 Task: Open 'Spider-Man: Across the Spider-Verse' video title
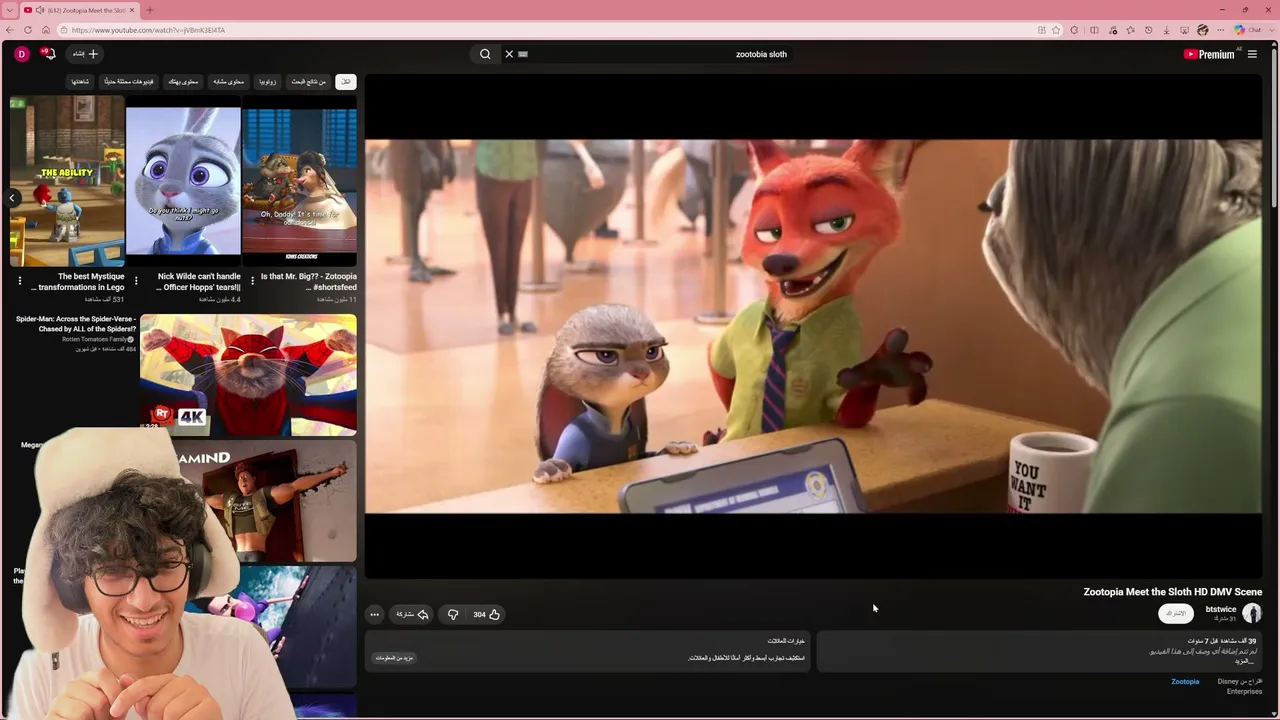click(76, 324)
